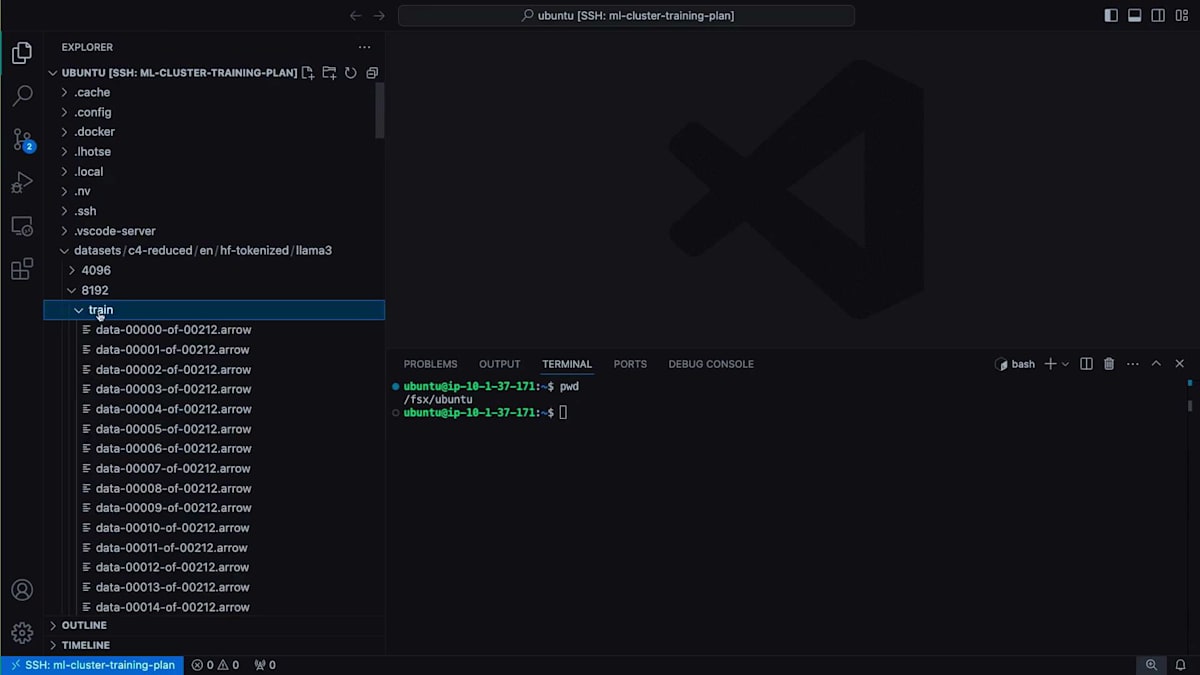
Task: Click the New File icon in Explorer header
Action: point(308,73)
